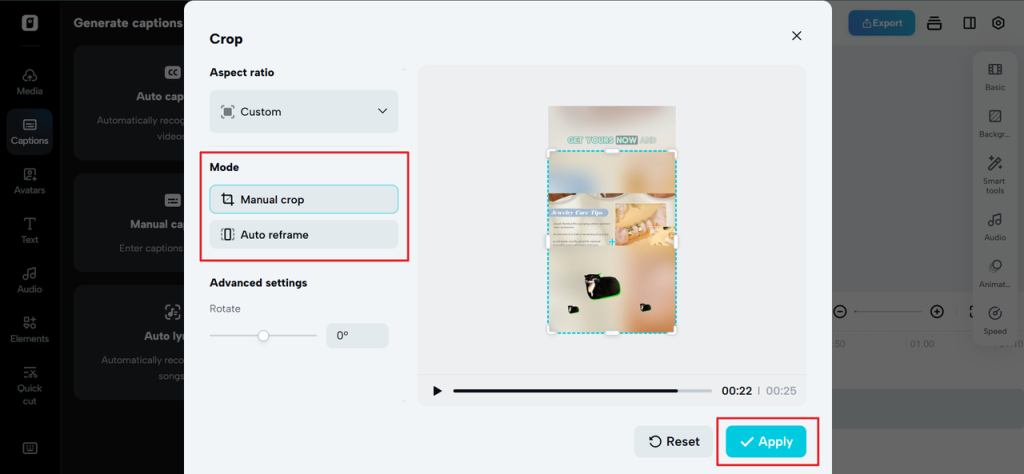Switch to Auto reframe mode
The width and height of the screenshot is (1024, 474).
tap(304, 234)
